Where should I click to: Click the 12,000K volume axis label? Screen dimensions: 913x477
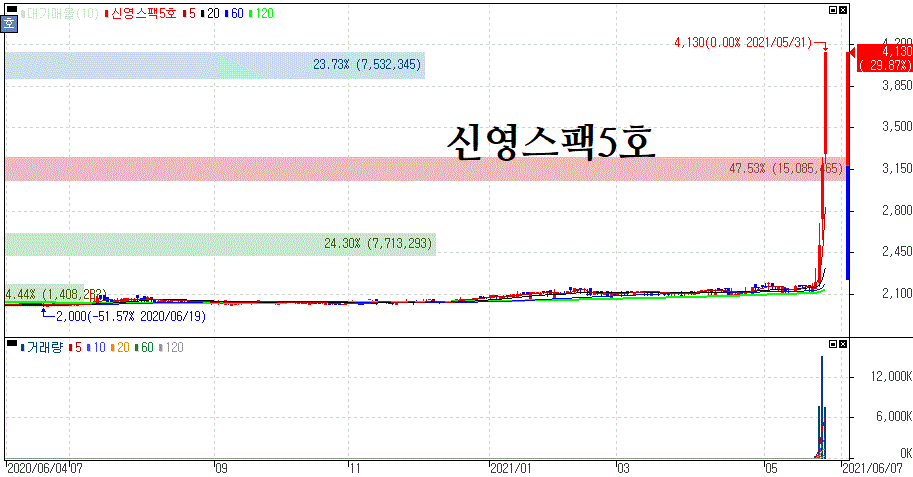891,377
